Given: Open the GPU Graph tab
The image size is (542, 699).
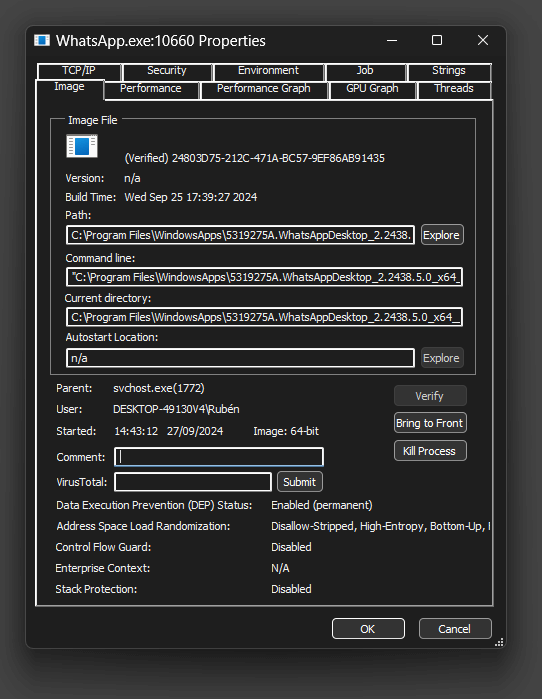Looking at the screenshot, I should tap(372, 89).
